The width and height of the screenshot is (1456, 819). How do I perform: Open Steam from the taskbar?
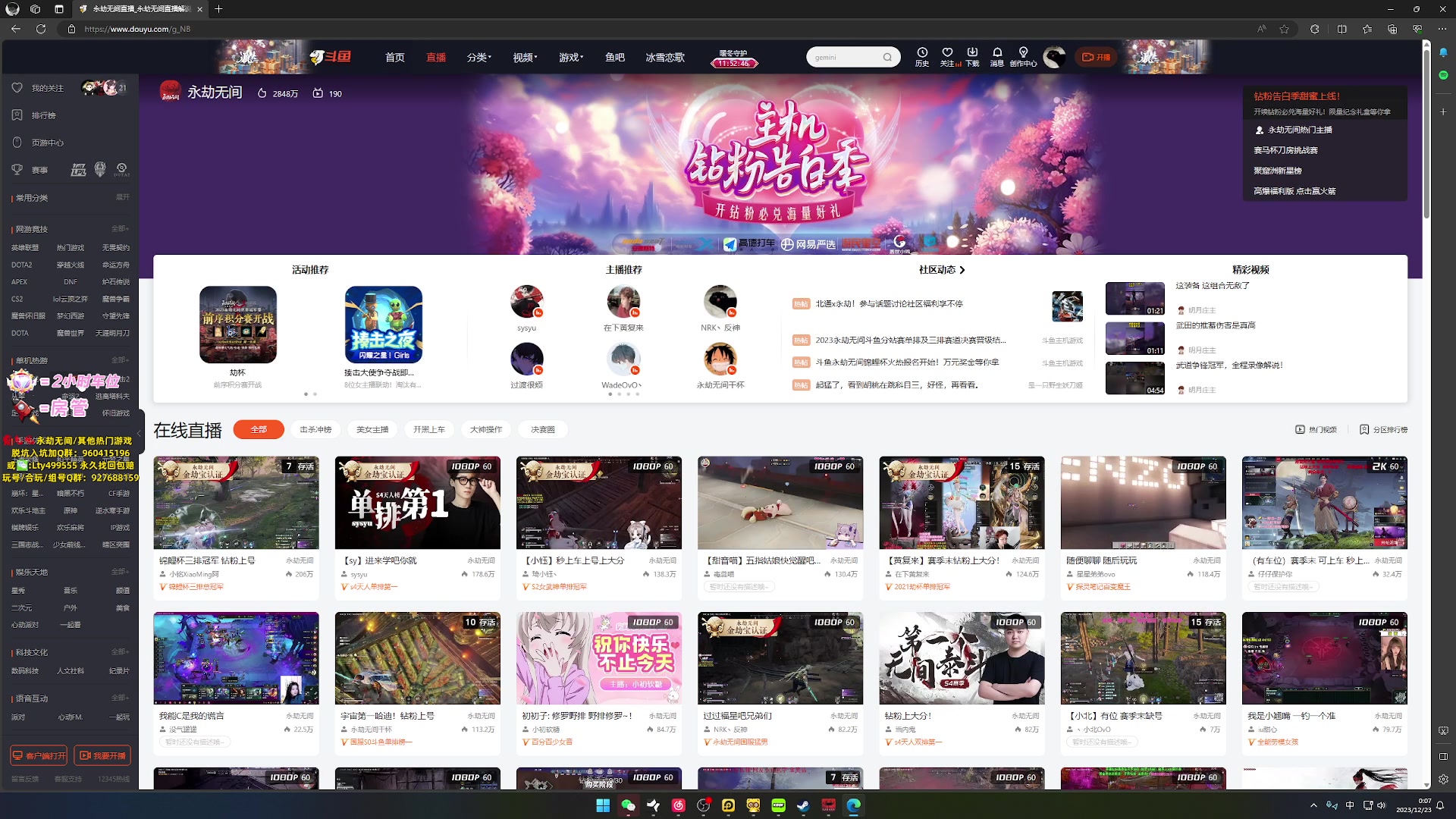(803, 805)
